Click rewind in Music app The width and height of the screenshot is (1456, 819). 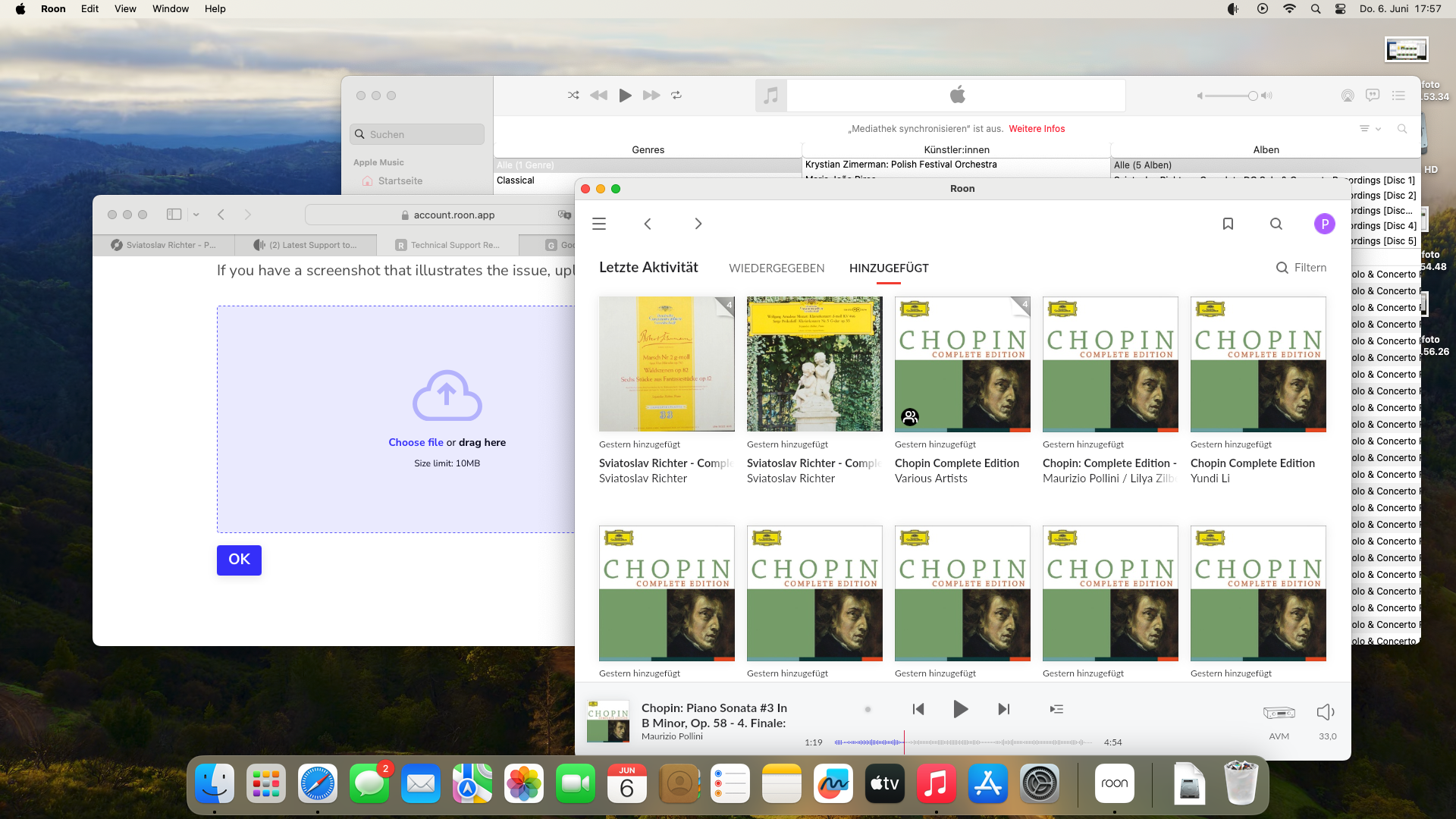pos(598,96)
